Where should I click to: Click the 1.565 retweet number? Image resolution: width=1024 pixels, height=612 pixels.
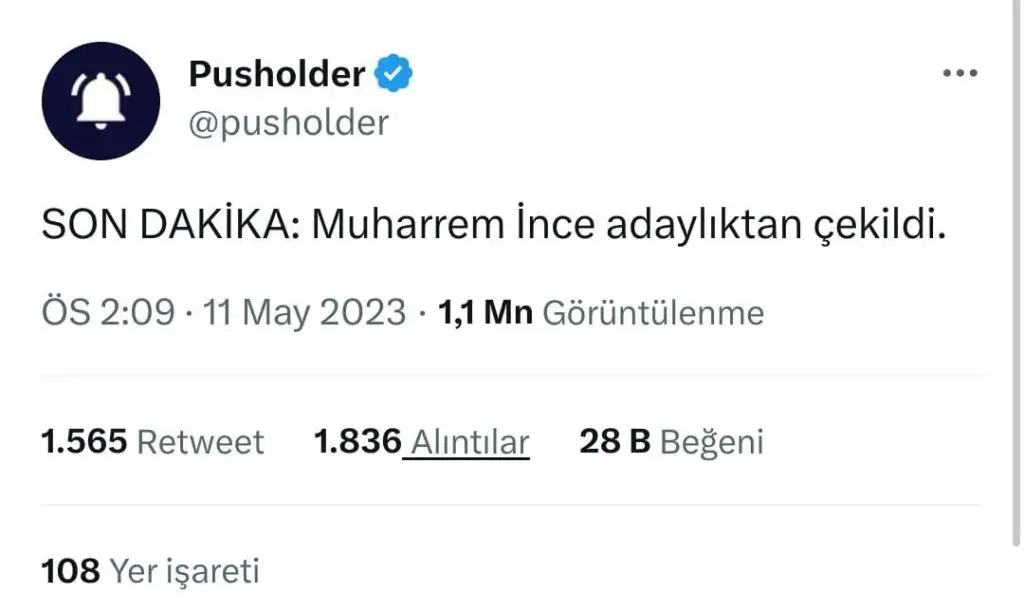(x=84, y=441)
